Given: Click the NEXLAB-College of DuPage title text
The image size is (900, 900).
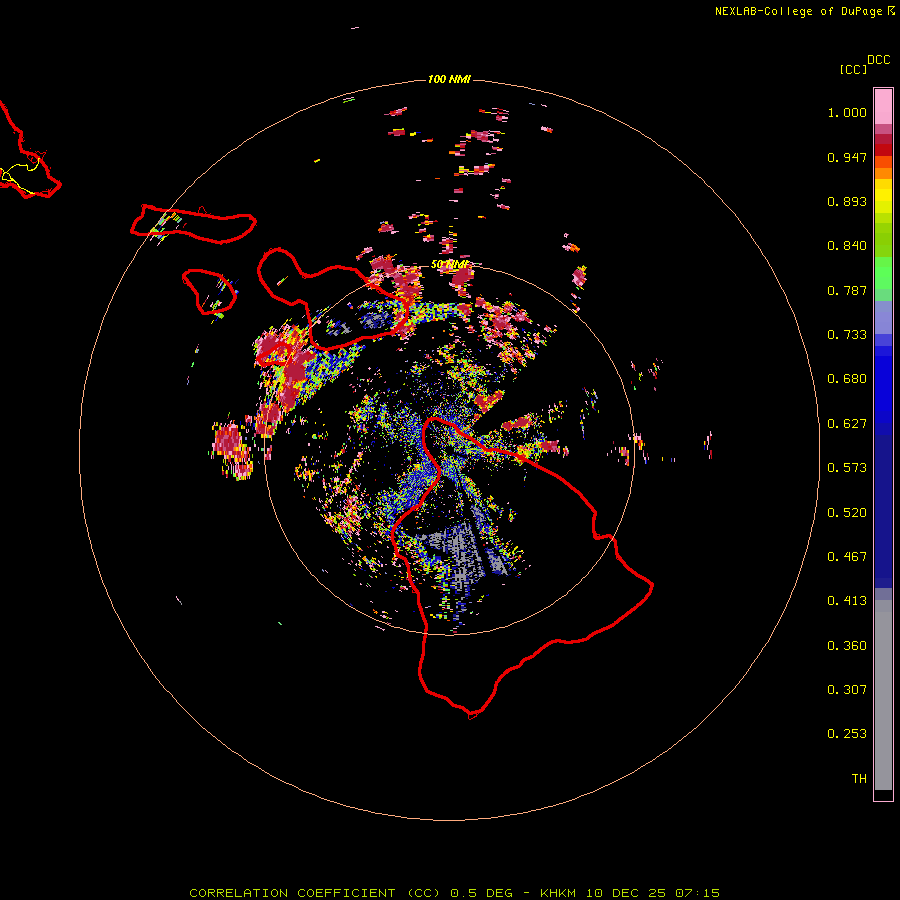Looking at the screenshot, I should coord(799,11).
